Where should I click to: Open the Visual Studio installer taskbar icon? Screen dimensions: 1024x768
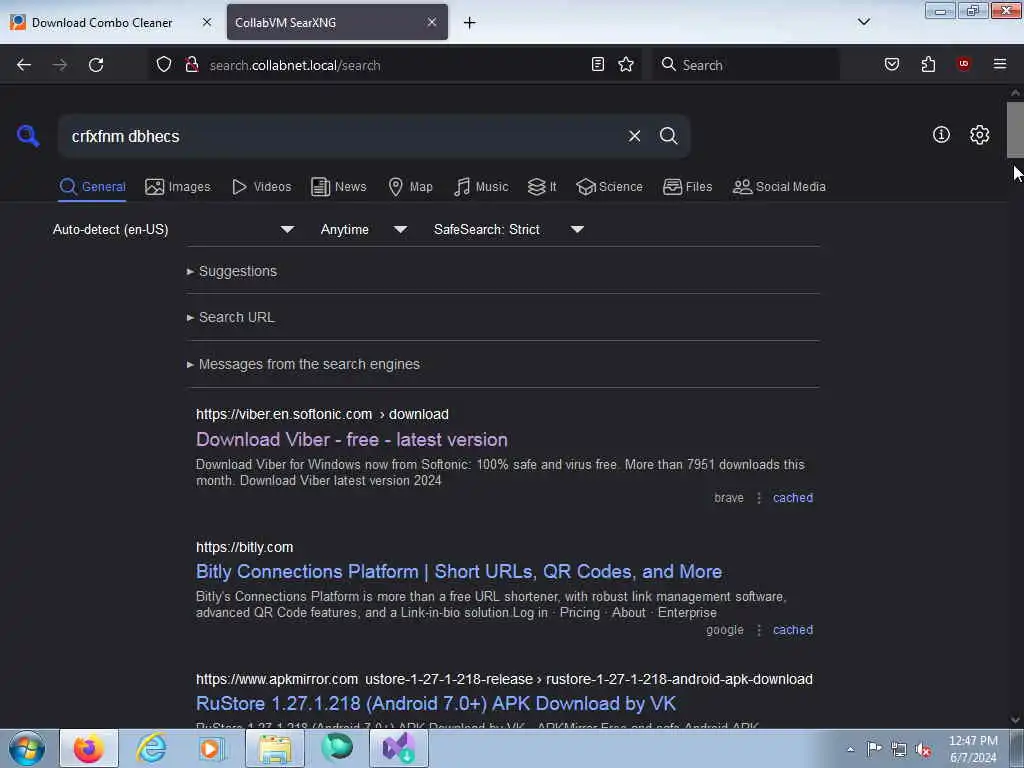click(399, 748)
